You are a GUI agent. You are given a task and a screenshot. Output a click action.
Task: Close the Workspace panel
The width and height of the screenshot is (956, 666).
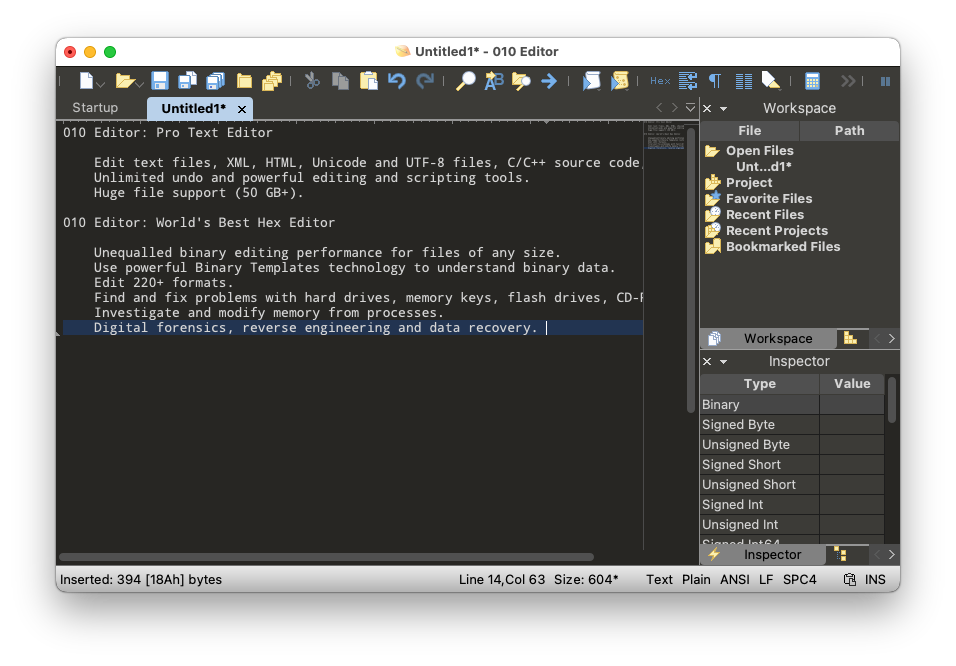[x=707, y=109]
